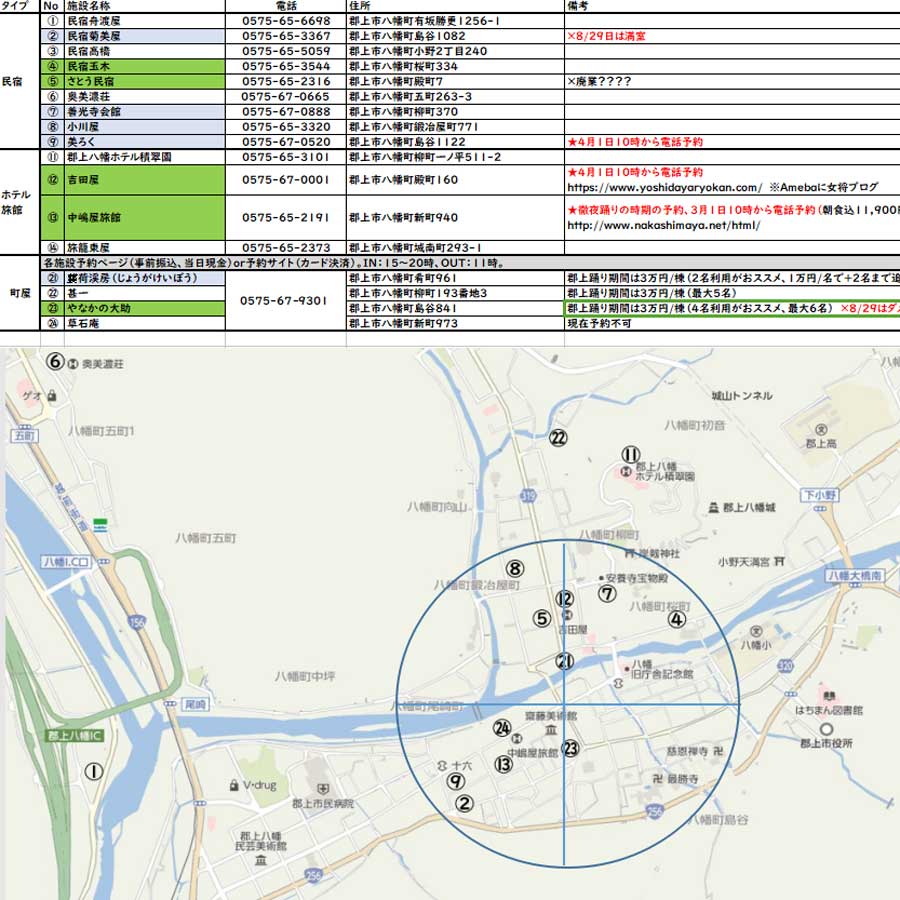Click circled marker 6 beside 奥美濃荘 on map
900x900 pixels.
(x=55, y=362)
